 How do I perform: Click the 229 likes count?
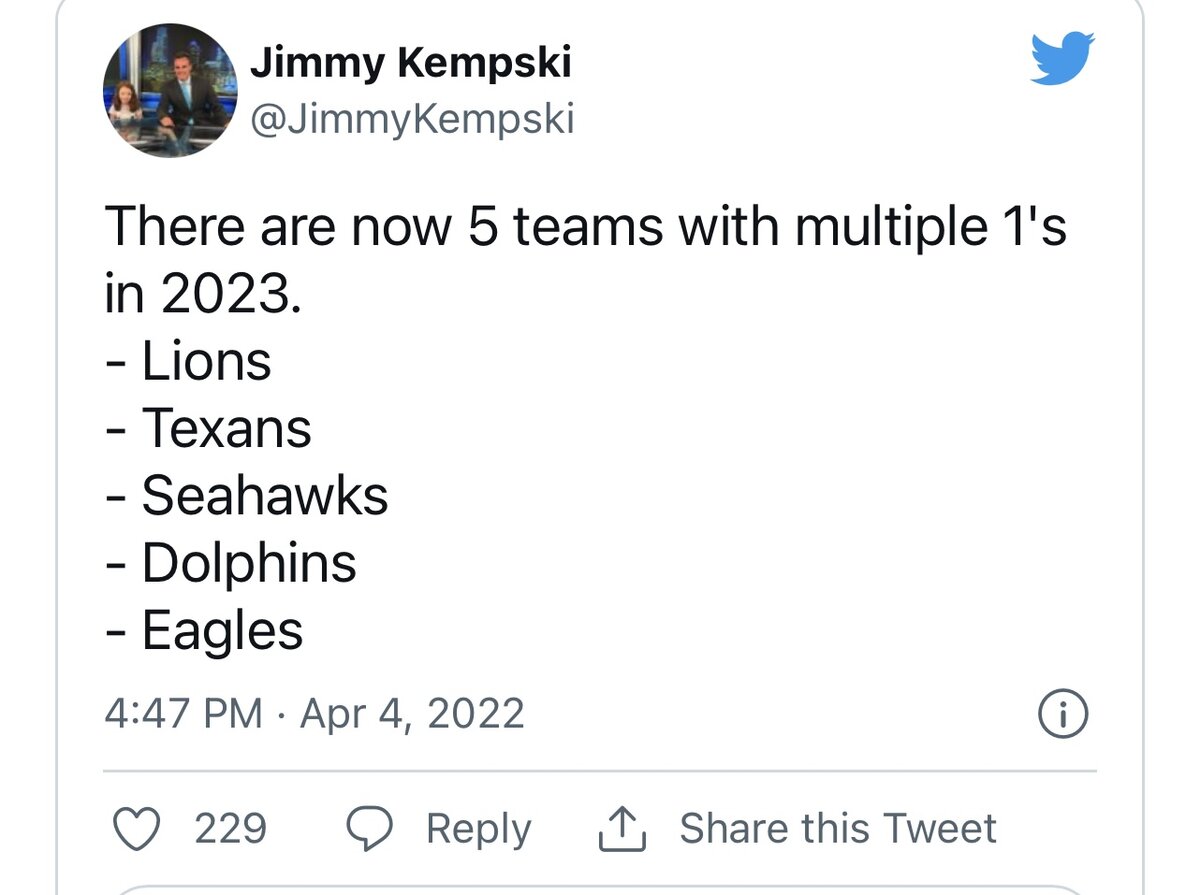click(230, 828)
